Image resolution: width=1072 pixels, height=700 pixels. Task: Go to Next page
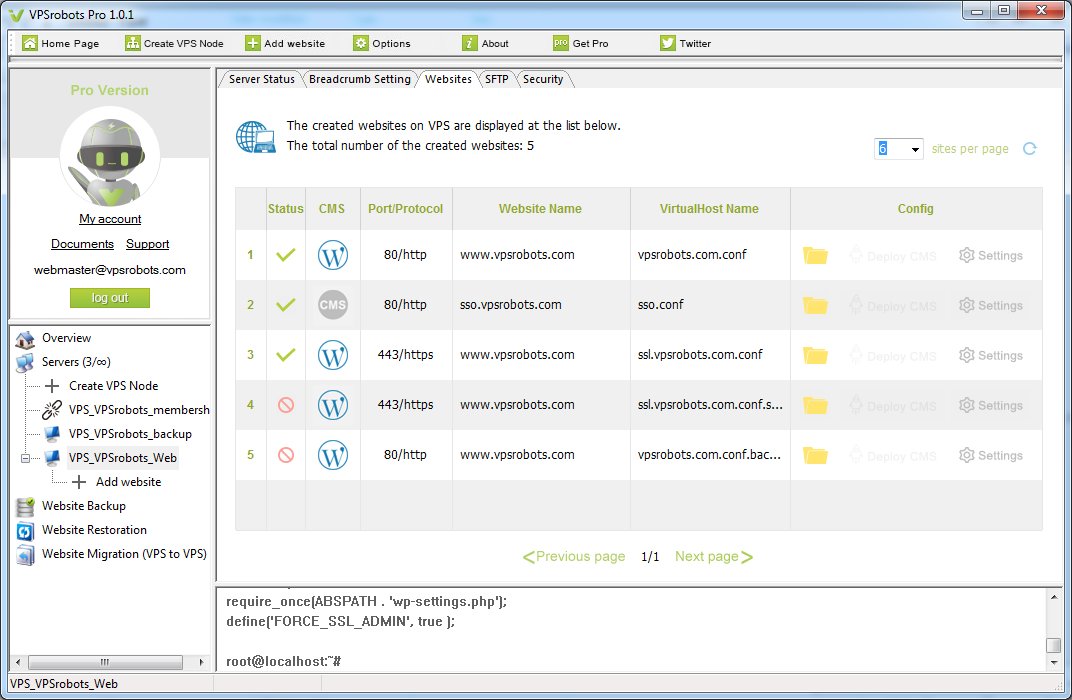[x=714, y=557]
